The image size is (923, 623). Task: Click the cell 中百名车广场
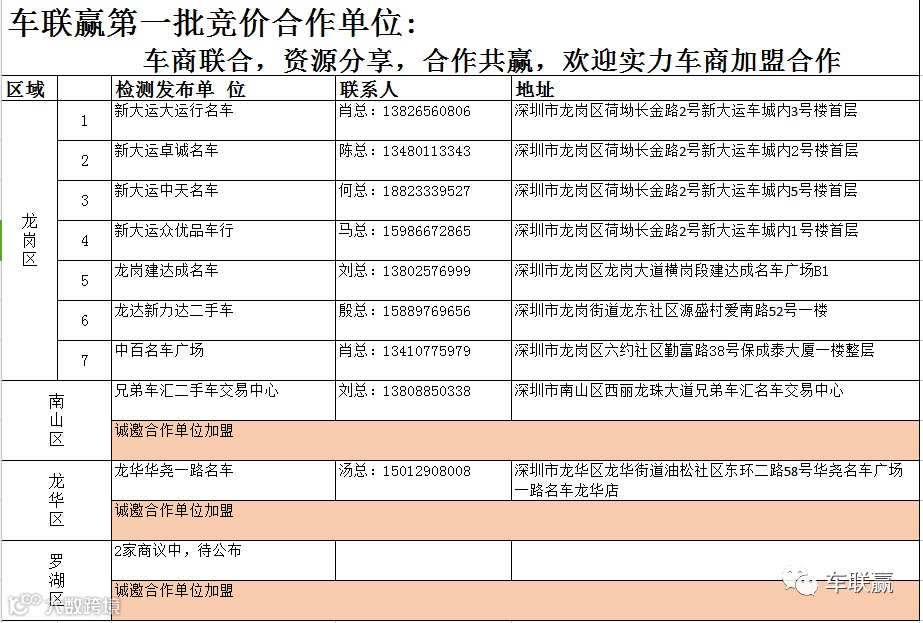(223, 360)
